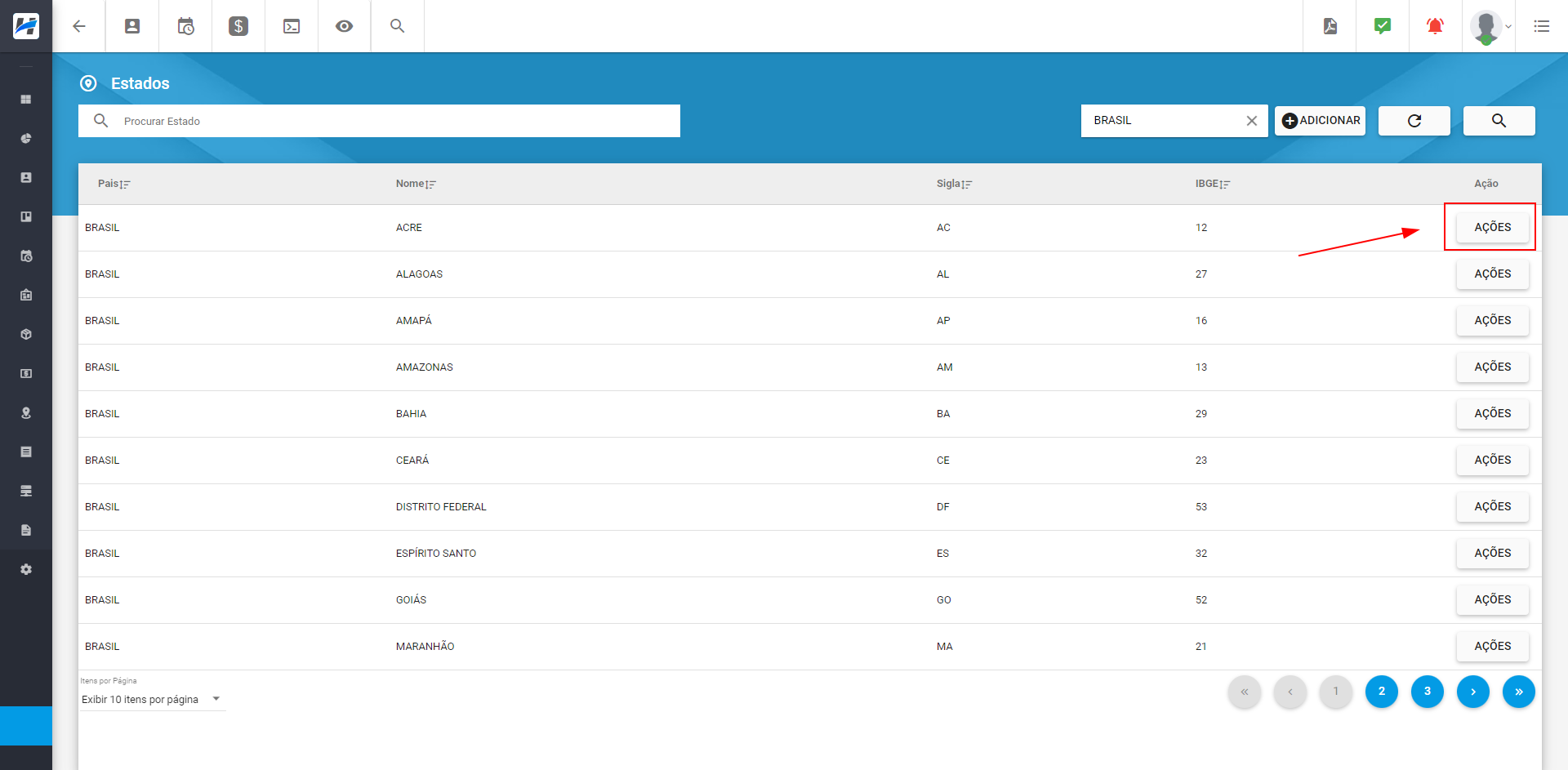This screenshot has height=770, width=1568.
Task: Jump to page 3 of results
Action: coord(1428,692)
